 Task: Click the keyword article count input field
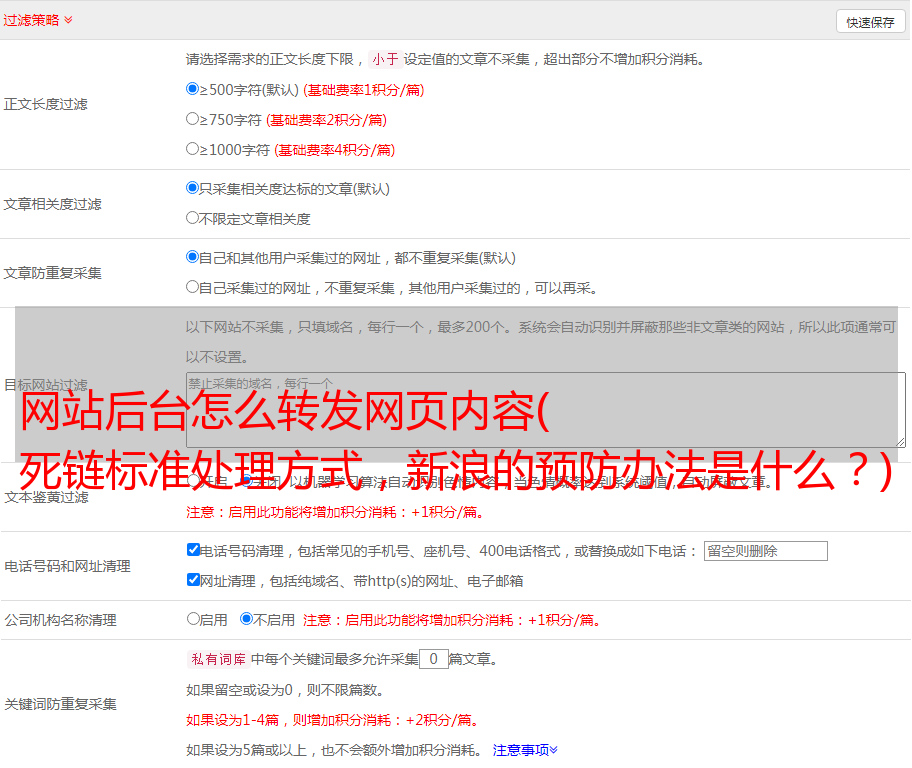[433, 659]
